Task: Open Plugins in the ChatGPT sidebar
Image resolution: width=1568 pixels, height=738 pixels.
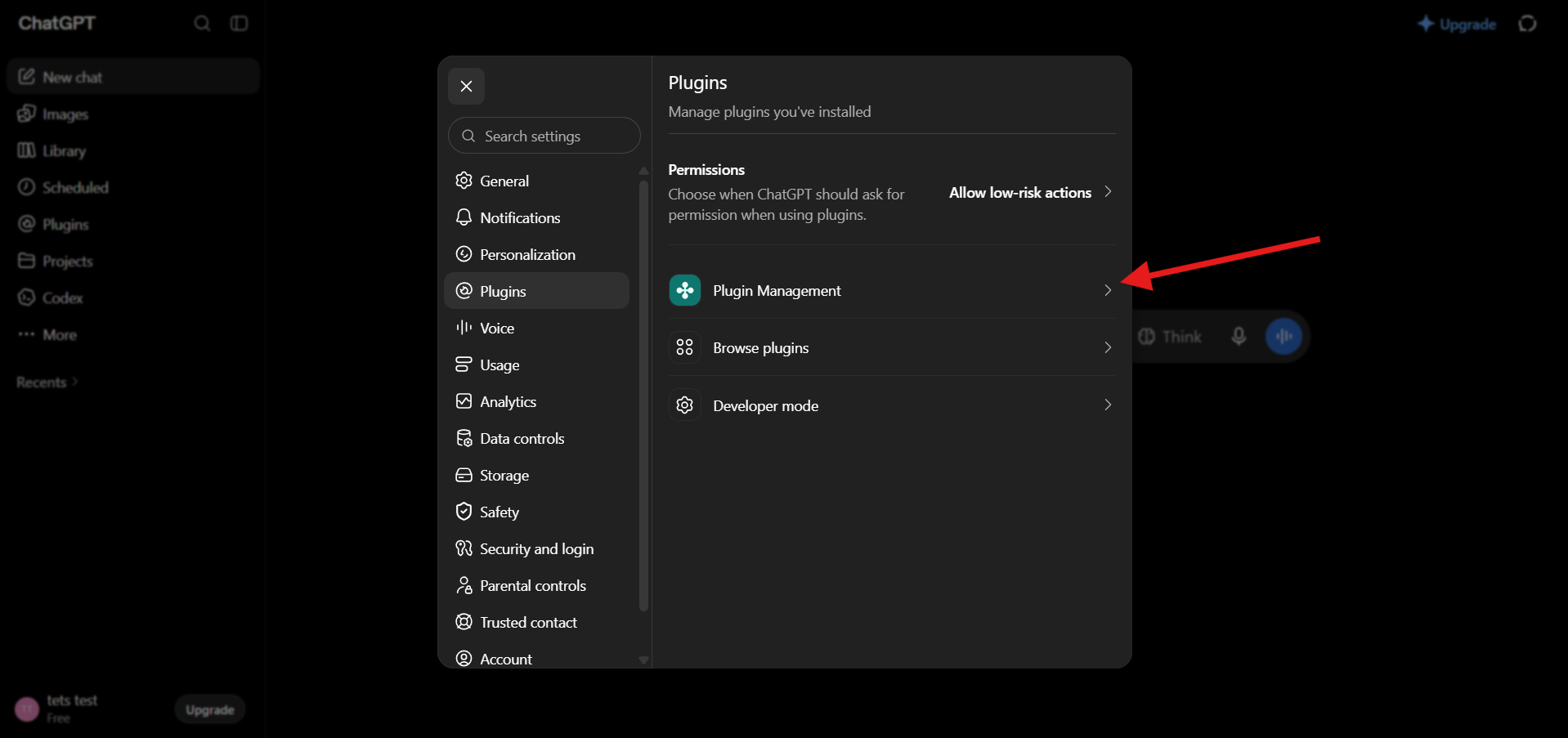Action: pos(133,224)
